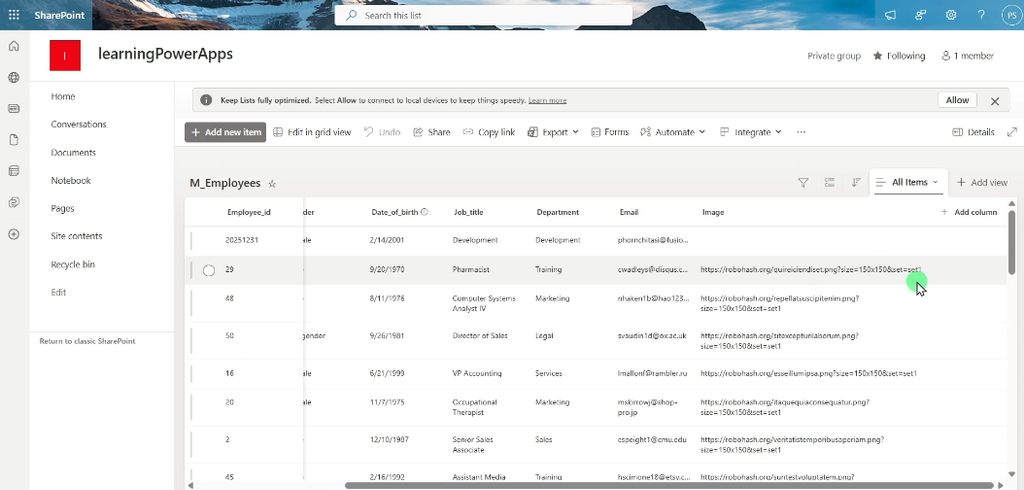
Task: Select the row radio for employee 29
Action: coord(208,270)
